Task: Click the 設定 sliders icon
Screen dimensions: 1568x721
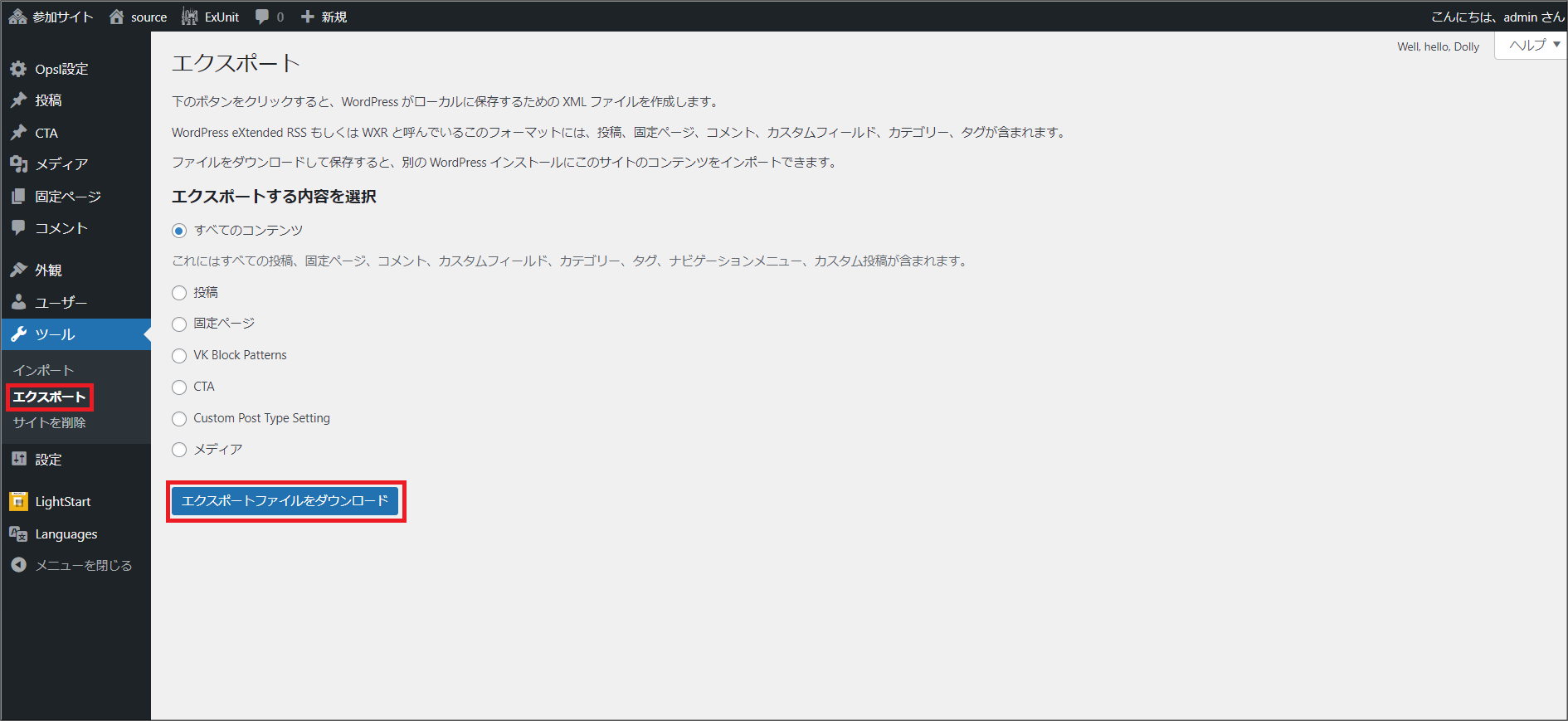Action: pos(18,459)
